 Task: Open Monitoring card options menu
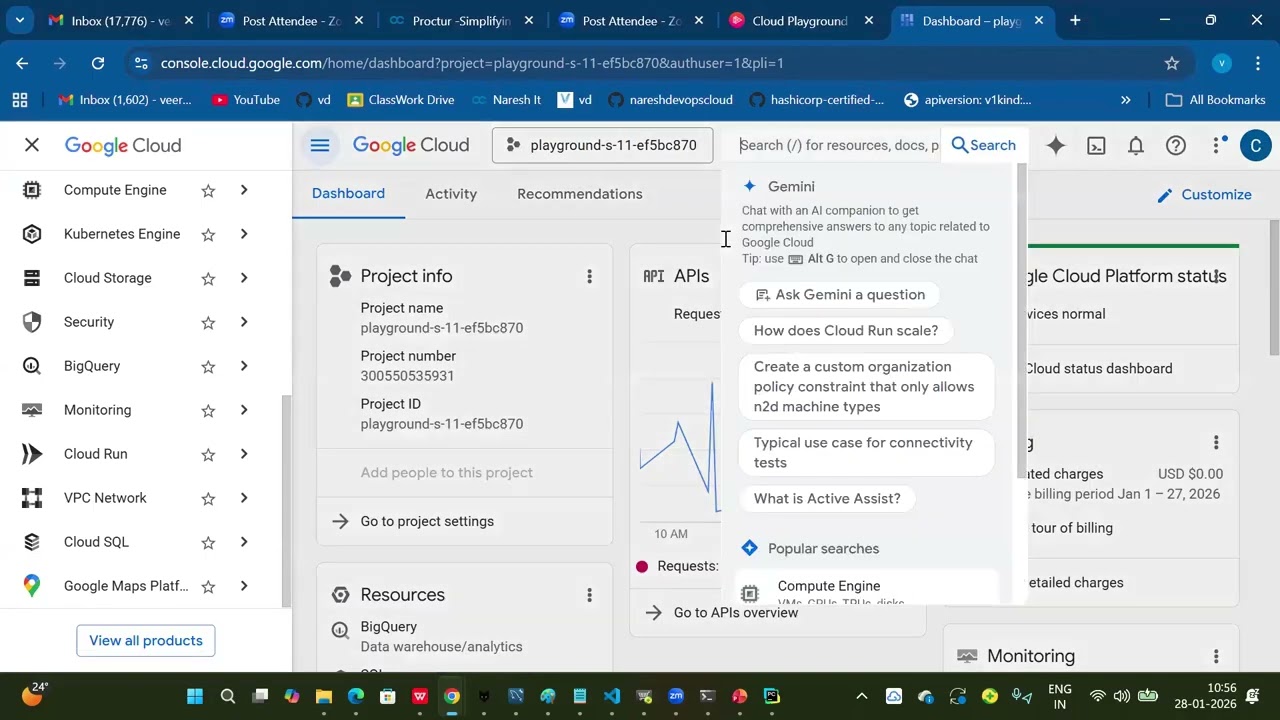point(1216,657)
